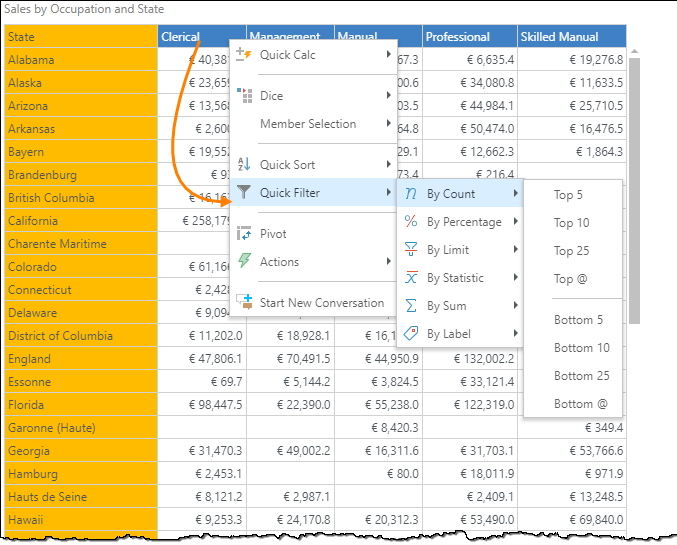This screenshot has width=677, height=545.
Task: Expand the By Label submenu arrow
Action: click(516, 333)
